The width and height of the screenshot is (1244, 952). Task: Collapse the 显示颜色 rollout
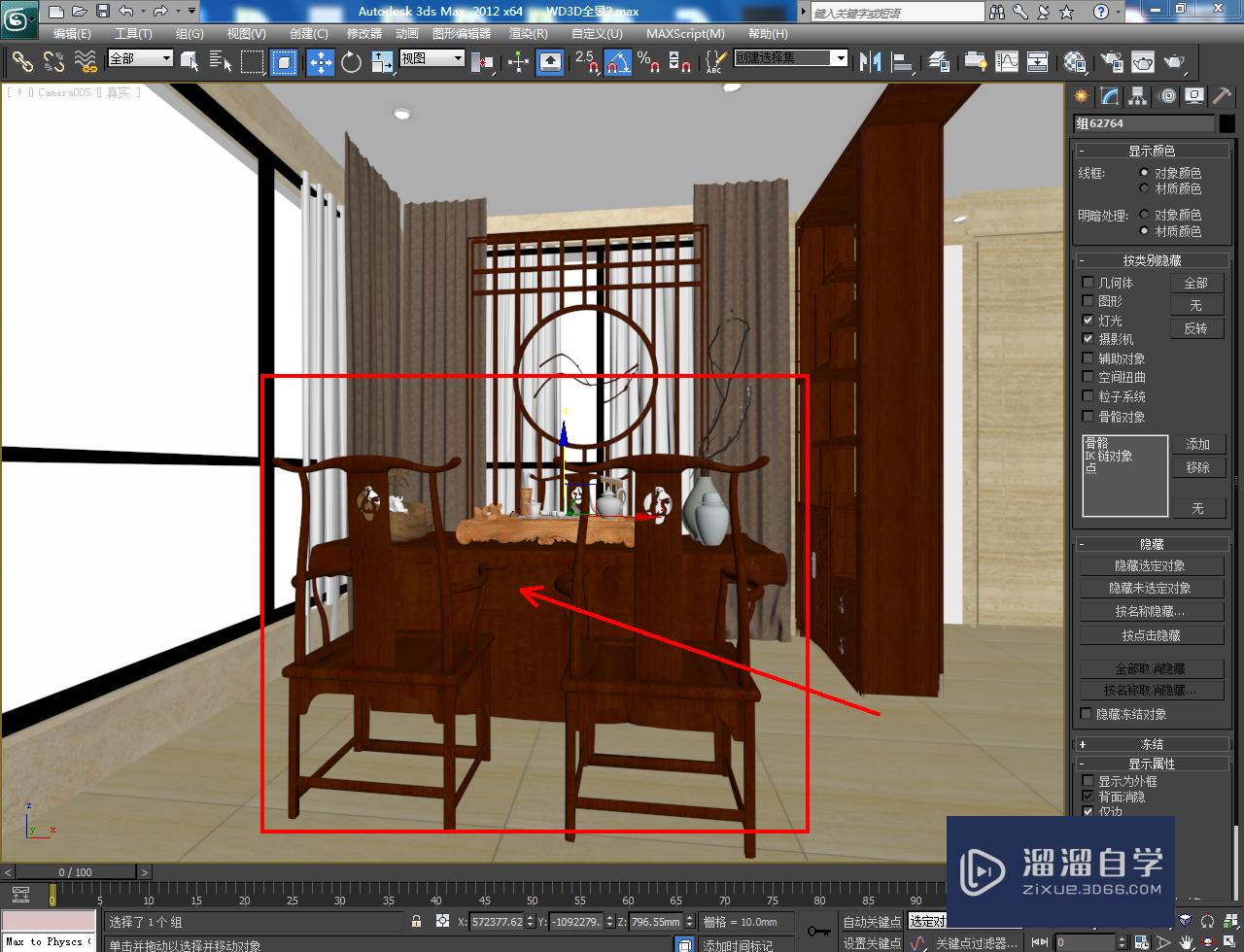coord(1152,151)
